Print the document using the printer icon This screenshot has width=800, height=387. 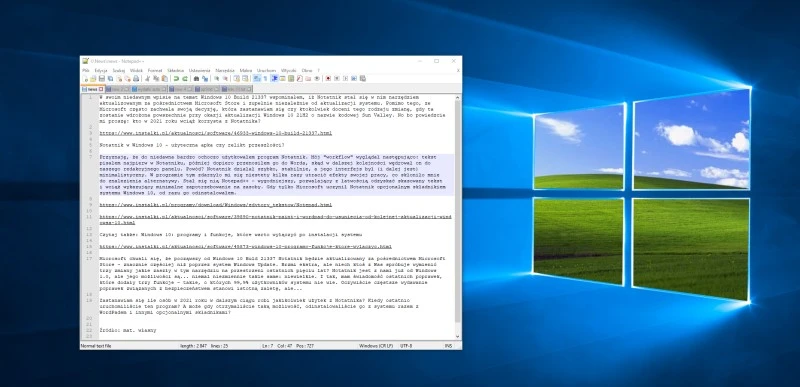[x=136, y=79]
